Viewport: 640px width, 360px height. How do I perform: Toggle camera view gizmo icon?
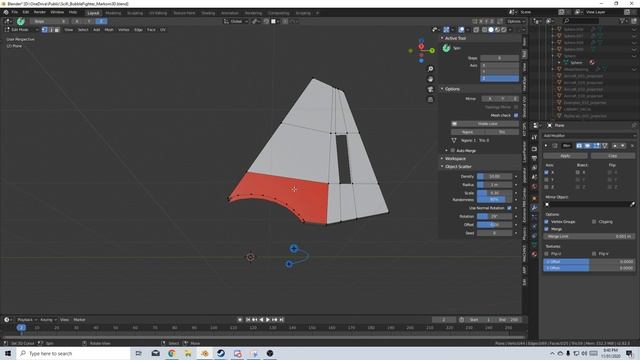(x=430, y=89)
